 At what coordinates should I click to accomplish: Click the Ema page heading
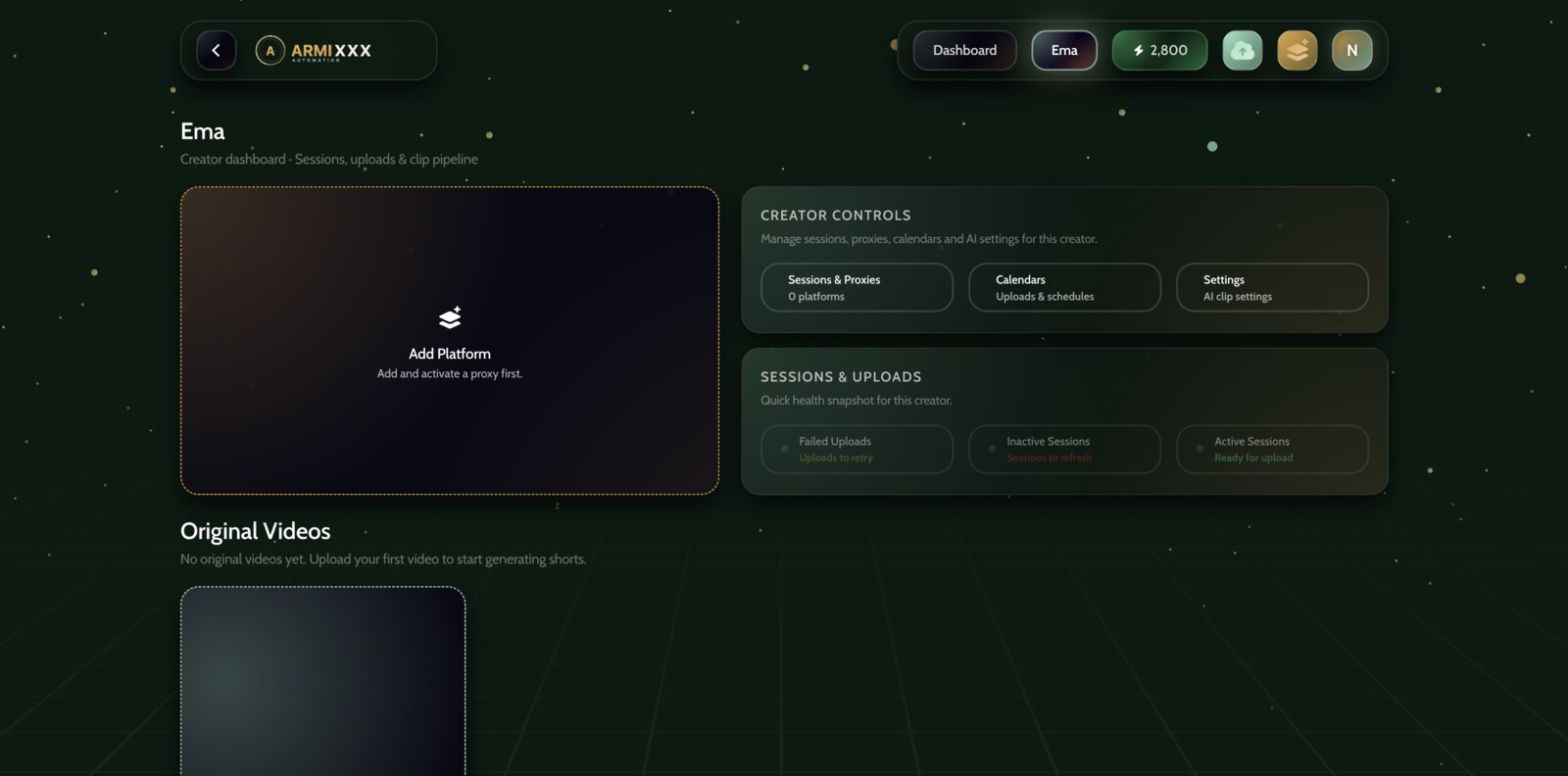point(202,131)
